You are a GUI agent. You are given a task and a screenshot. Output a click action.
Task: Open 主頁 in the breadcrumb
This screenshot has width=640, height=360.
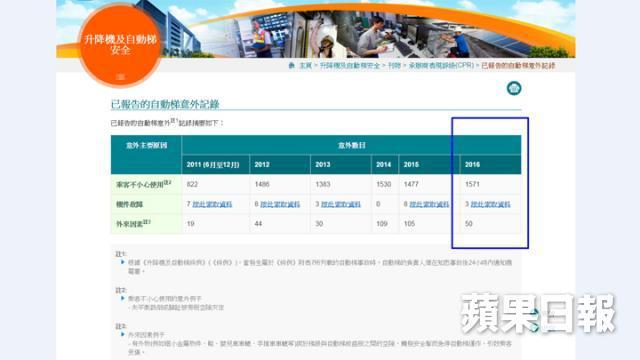[x=305, y=65]
